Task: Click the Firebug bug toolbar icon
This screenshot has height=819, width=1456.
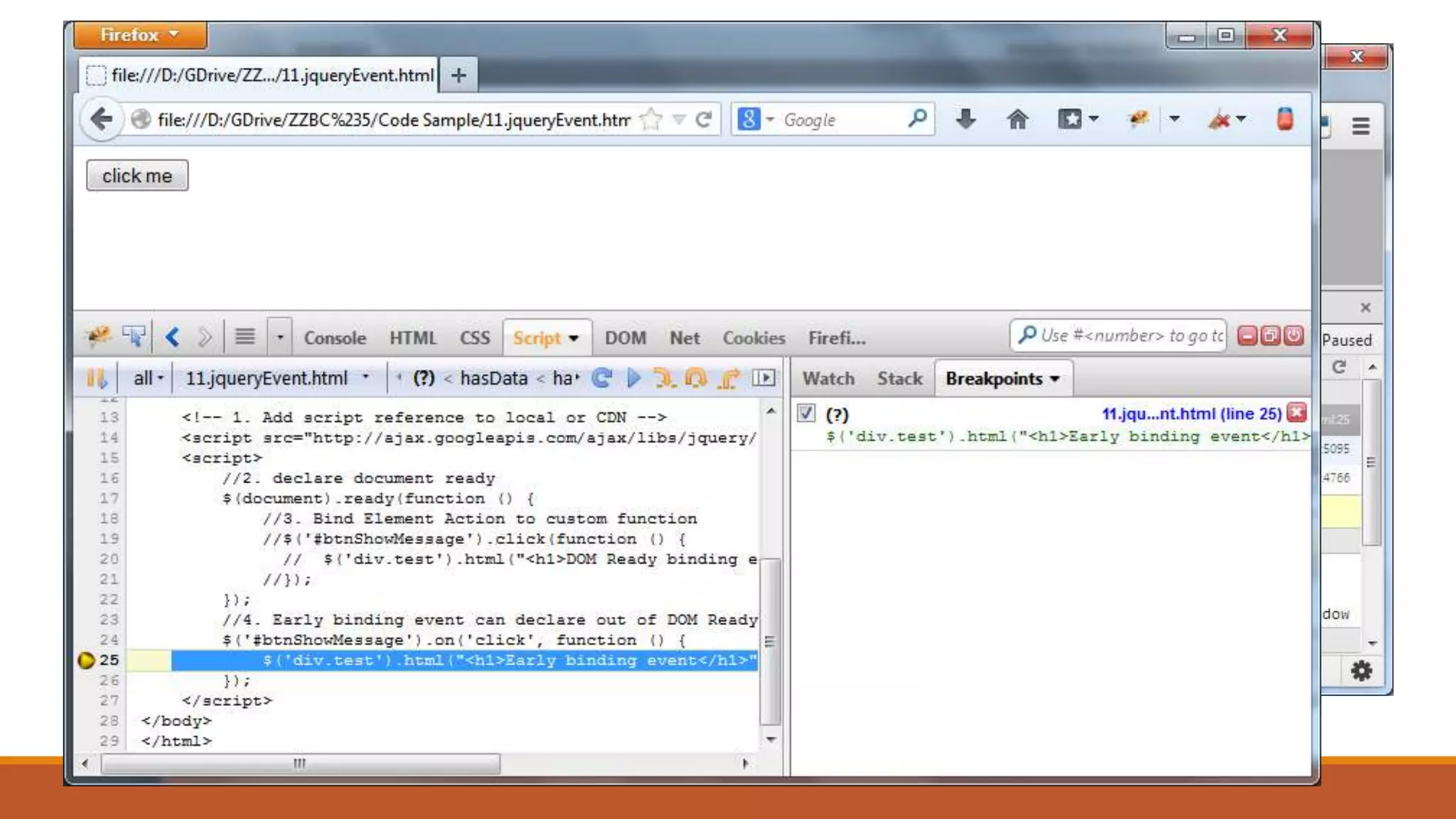Action: pyautogui.click(x=1139, y=119)
